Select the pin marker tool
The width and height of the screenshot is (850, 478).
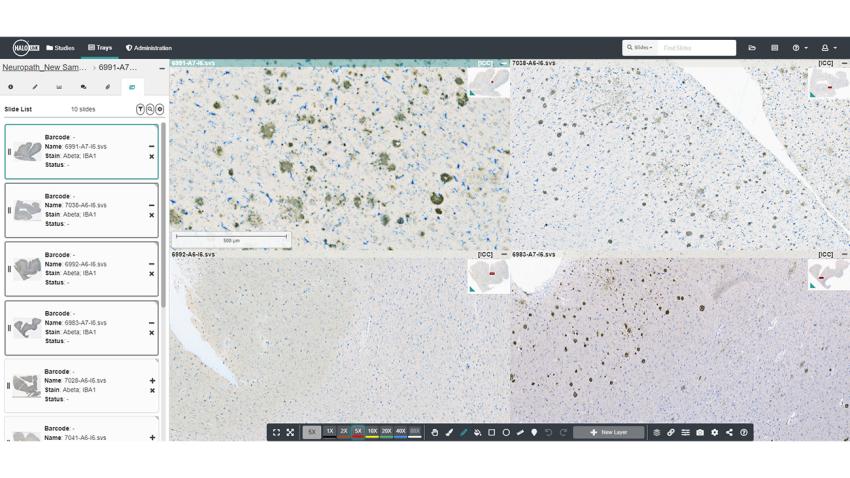click(534, 433)
